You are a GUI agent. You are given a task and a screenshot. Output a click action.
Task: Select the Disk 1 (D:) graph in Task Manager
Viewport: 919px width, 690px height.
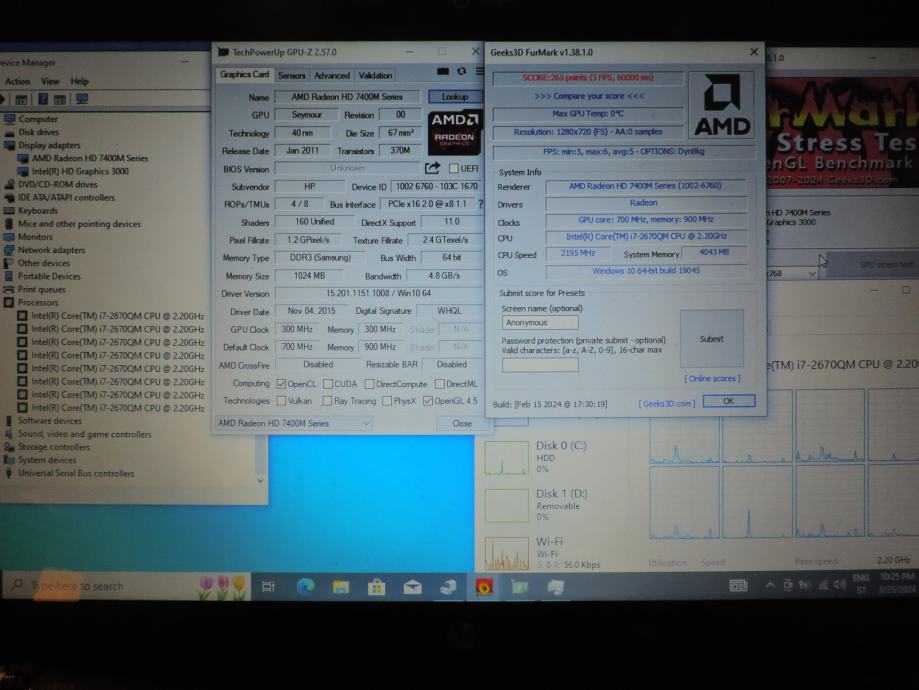coord(506,505)
